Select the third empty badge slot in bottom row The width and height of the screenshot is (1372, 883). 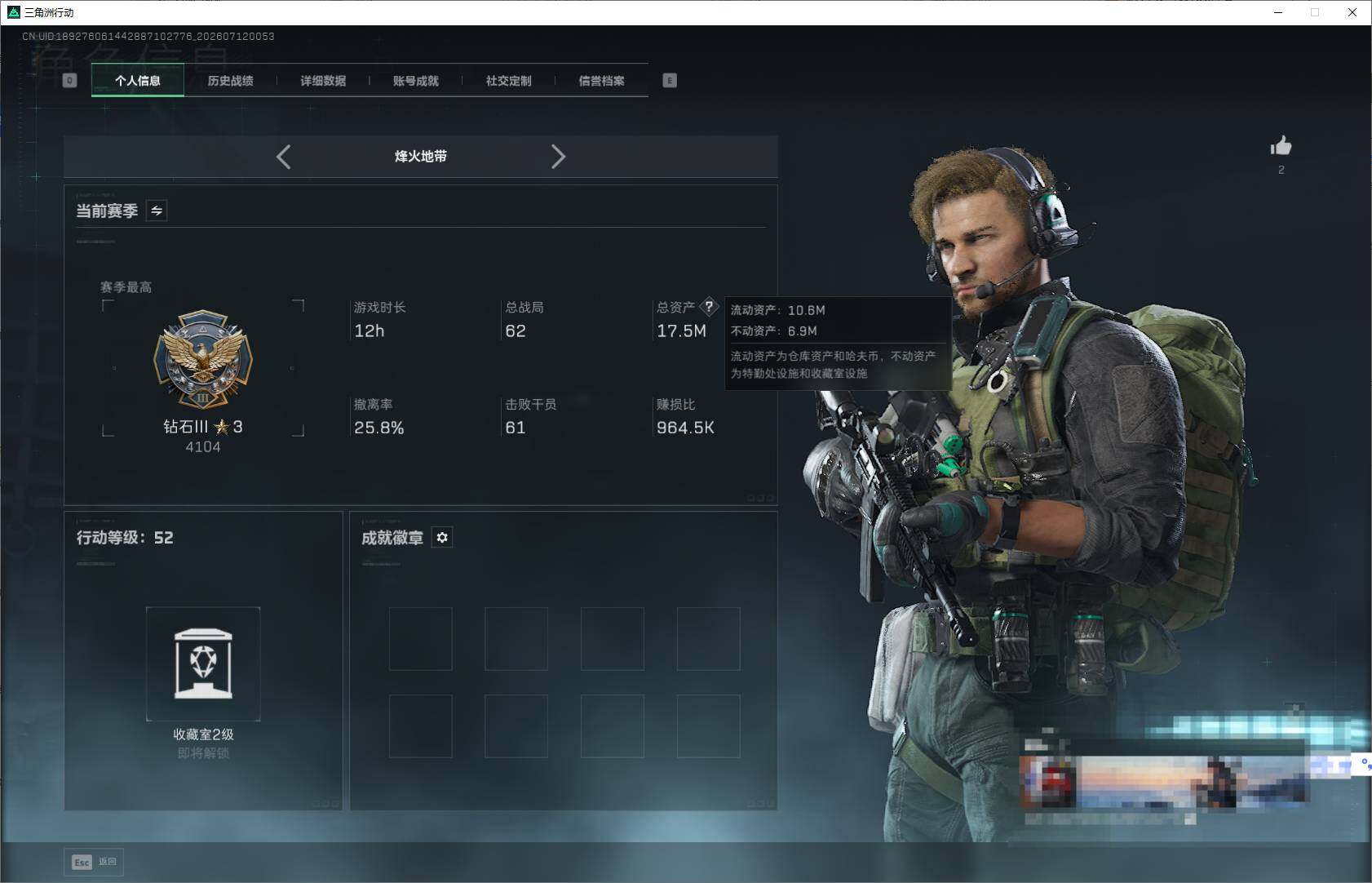pyautogui.click(x=613, y=726)
